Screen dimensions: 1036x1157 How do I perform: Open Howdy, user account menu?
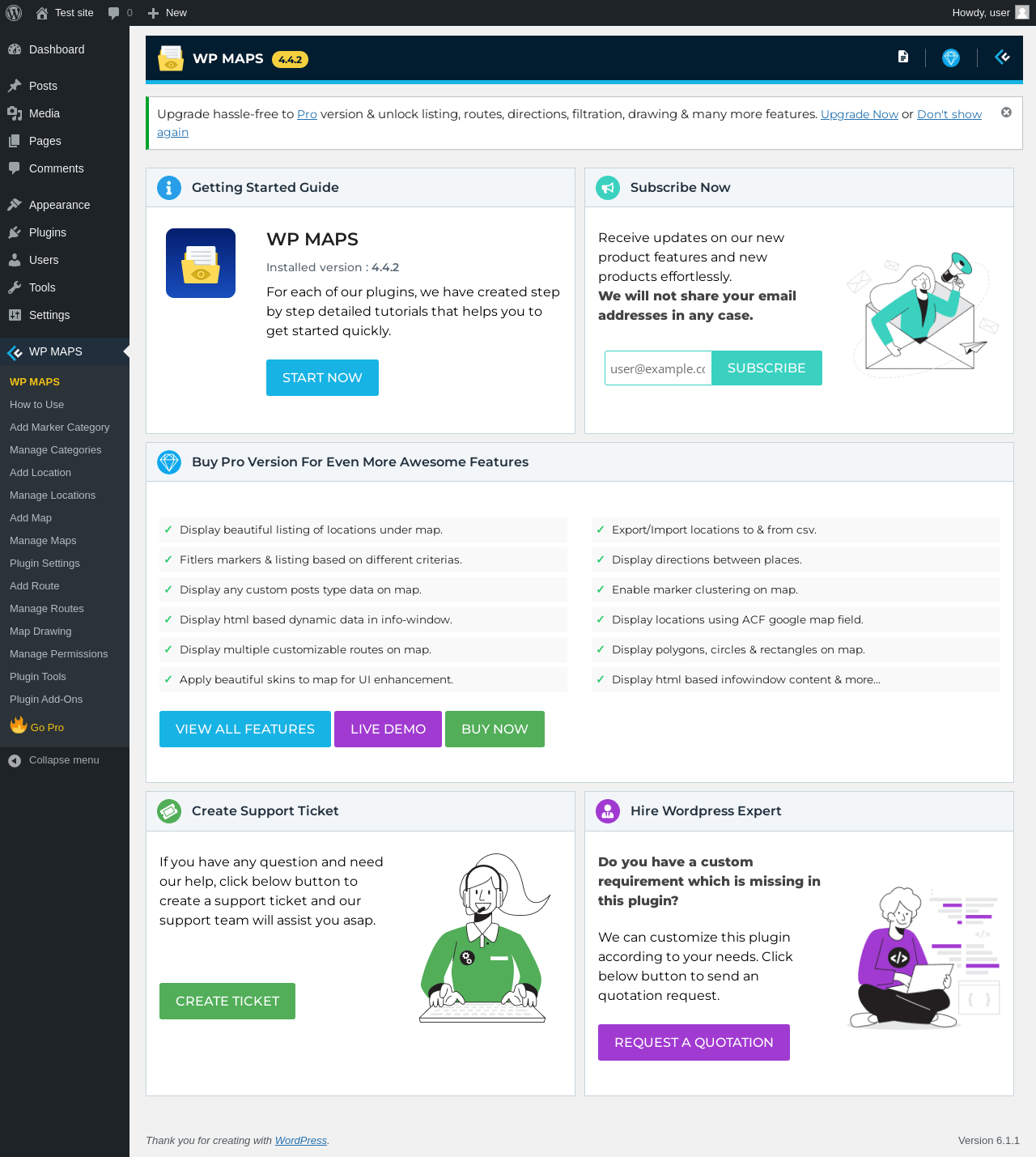[x=990, y=13]
